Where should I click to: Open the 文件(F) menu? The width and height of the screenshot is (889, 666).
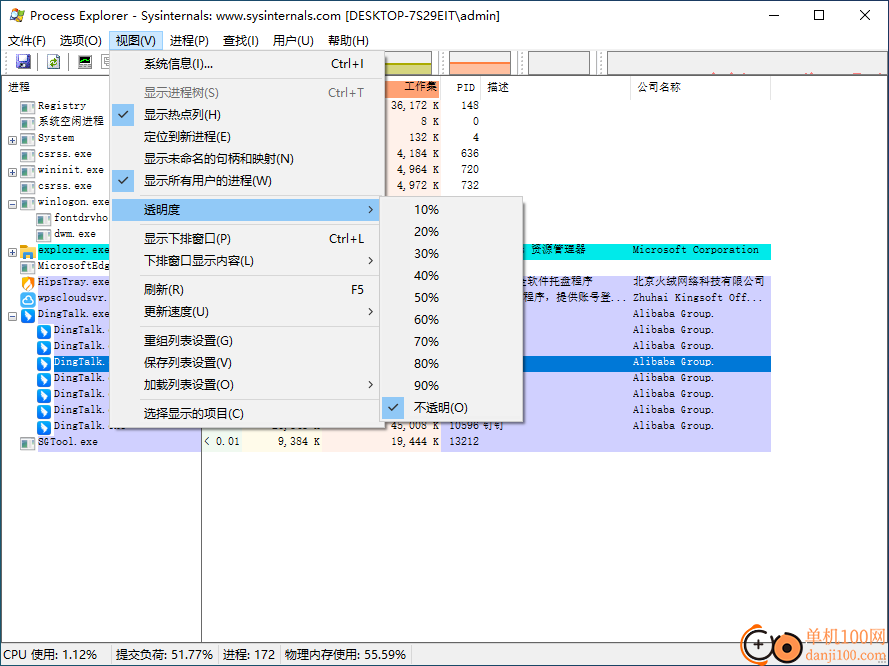[27, 41]
